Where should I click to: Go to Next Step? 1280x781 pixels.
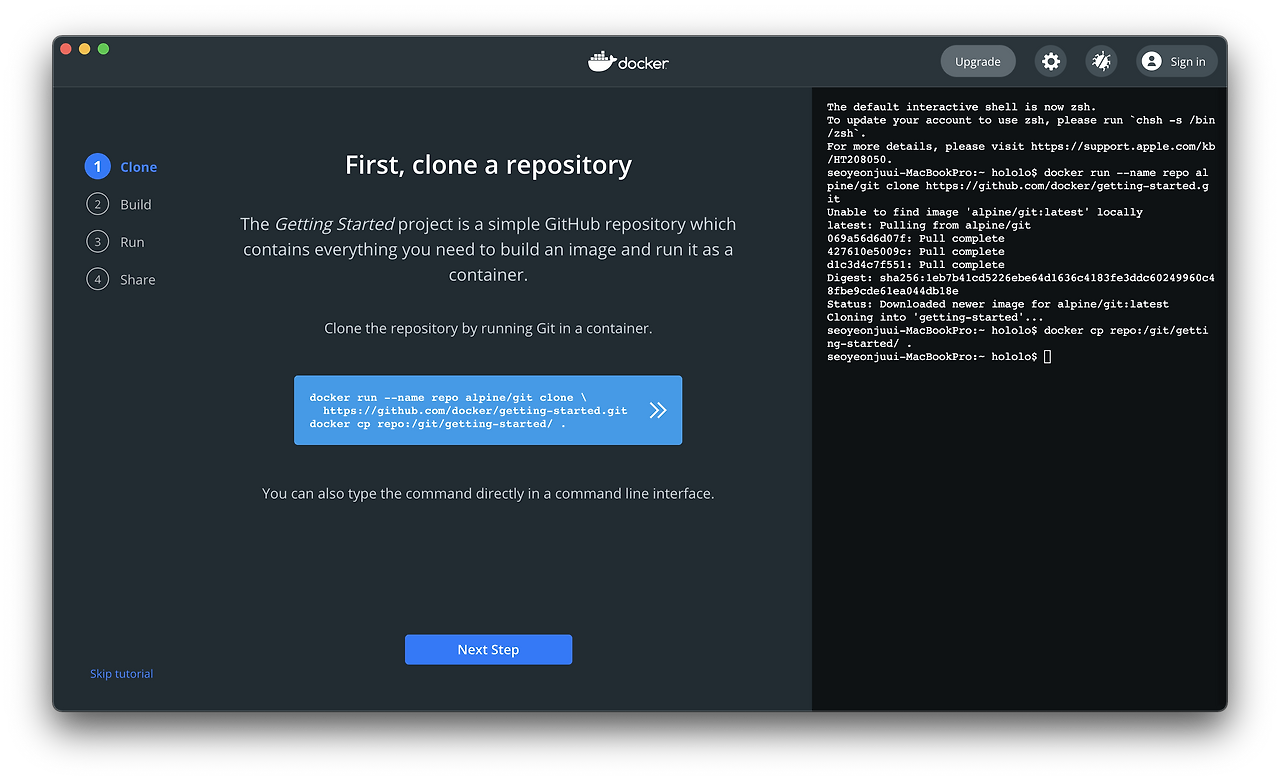click(x=488, y=649)
